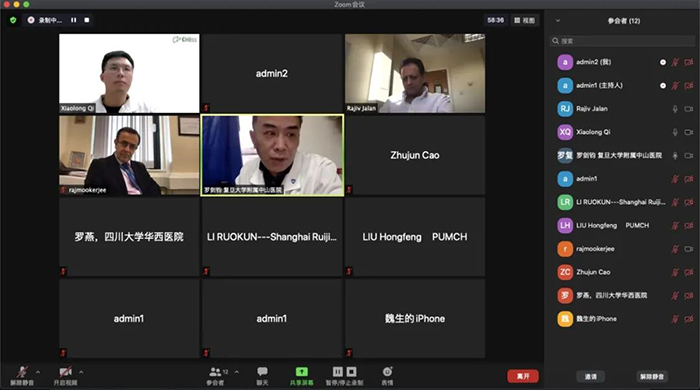This screenshot has width=700, height=390.
Task: Click the red leave meeting button
Action: coord(523,376)
